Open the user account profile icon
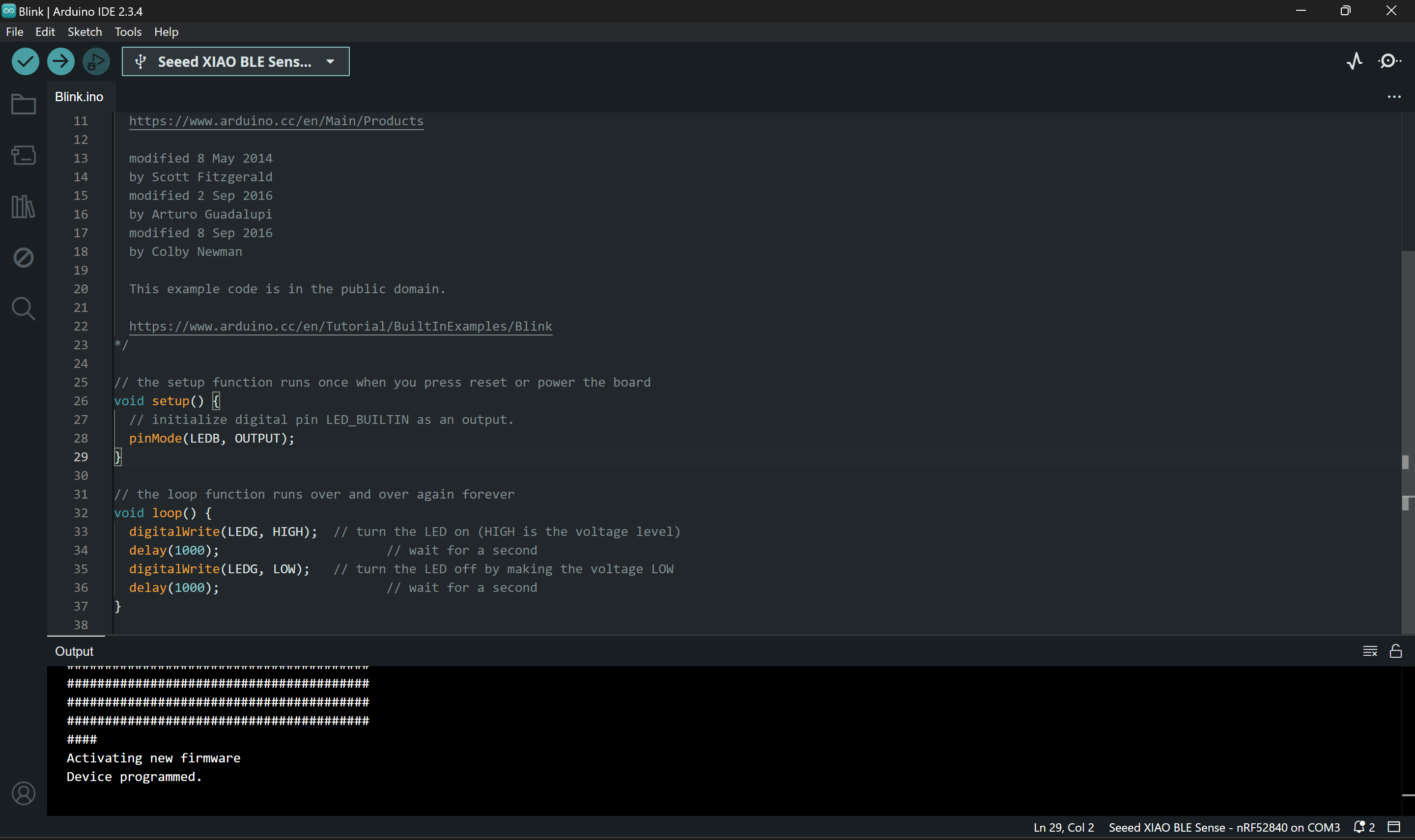Image resolution: width=1415 pixels, height=840 pixels. tap(23, 794)
